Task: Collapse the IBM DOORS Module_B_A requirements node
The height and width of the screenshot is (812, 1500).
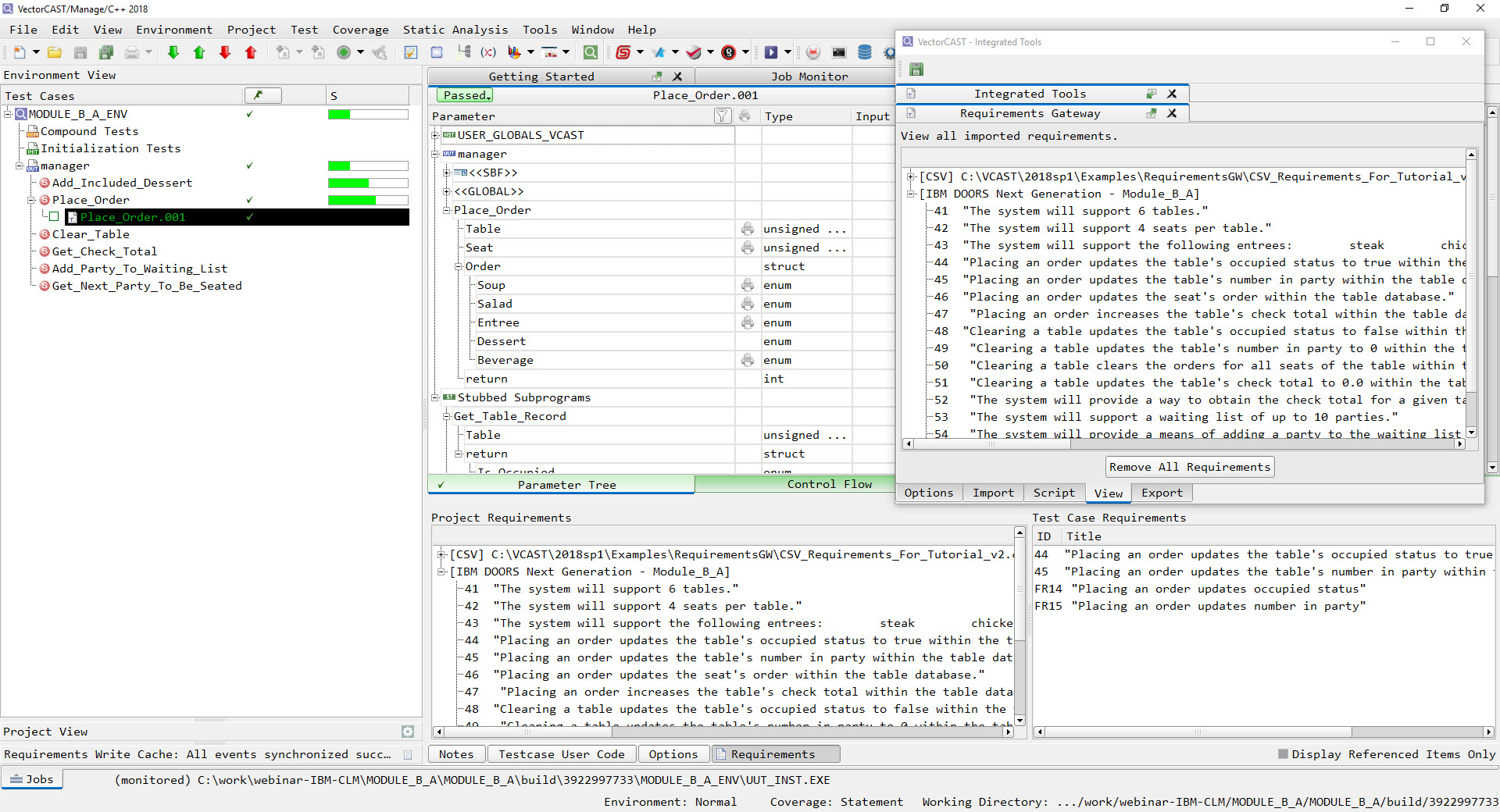Action: click(x=910, y=194)
